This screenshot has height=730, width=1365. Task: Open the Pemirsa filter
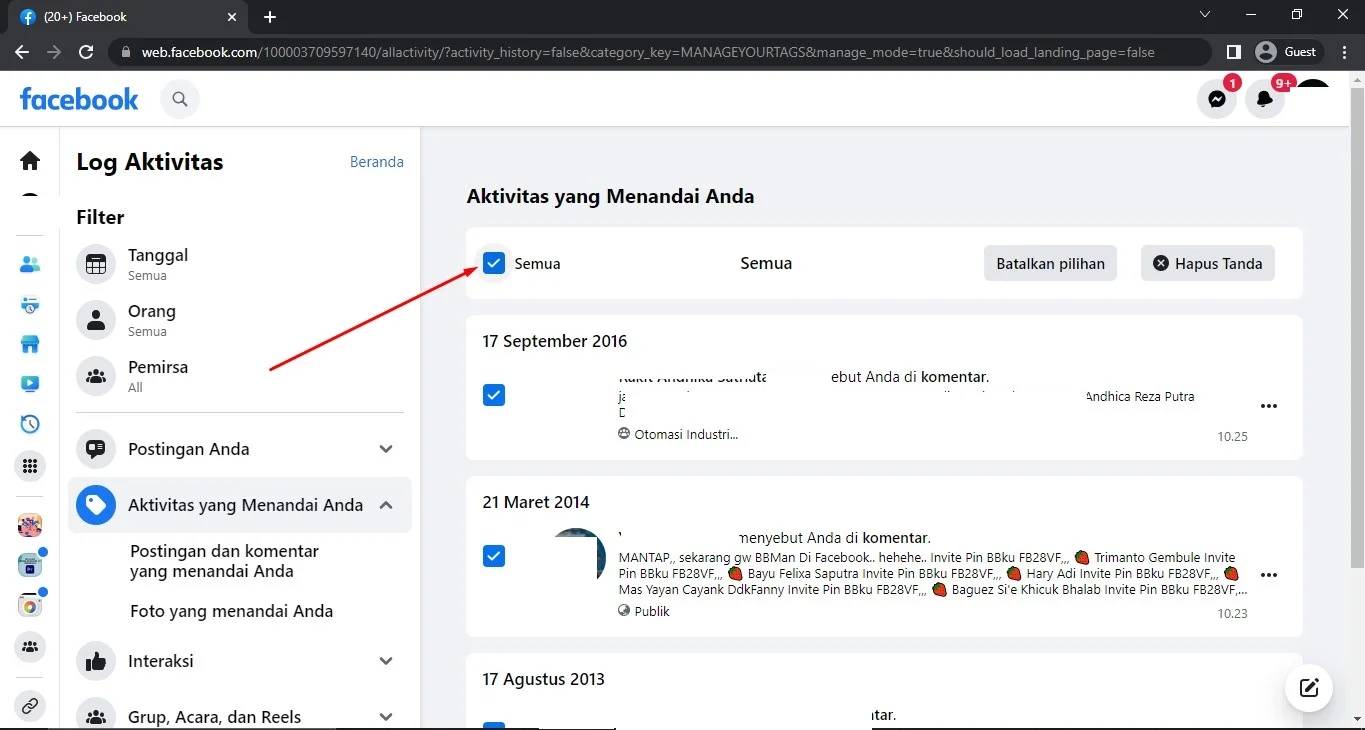click(240, 376)
